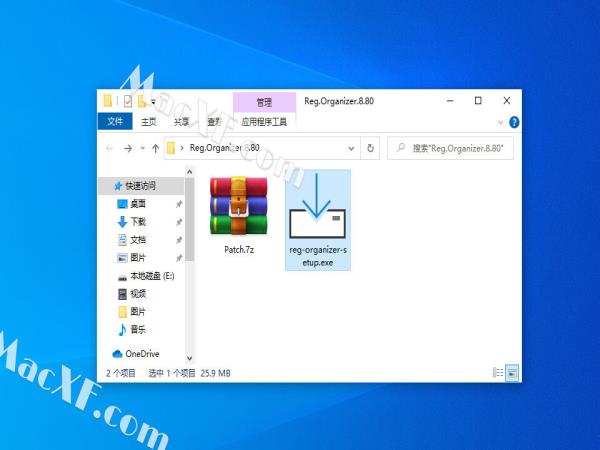Expand the ribbon with the chevron

[x=500, y=122]
